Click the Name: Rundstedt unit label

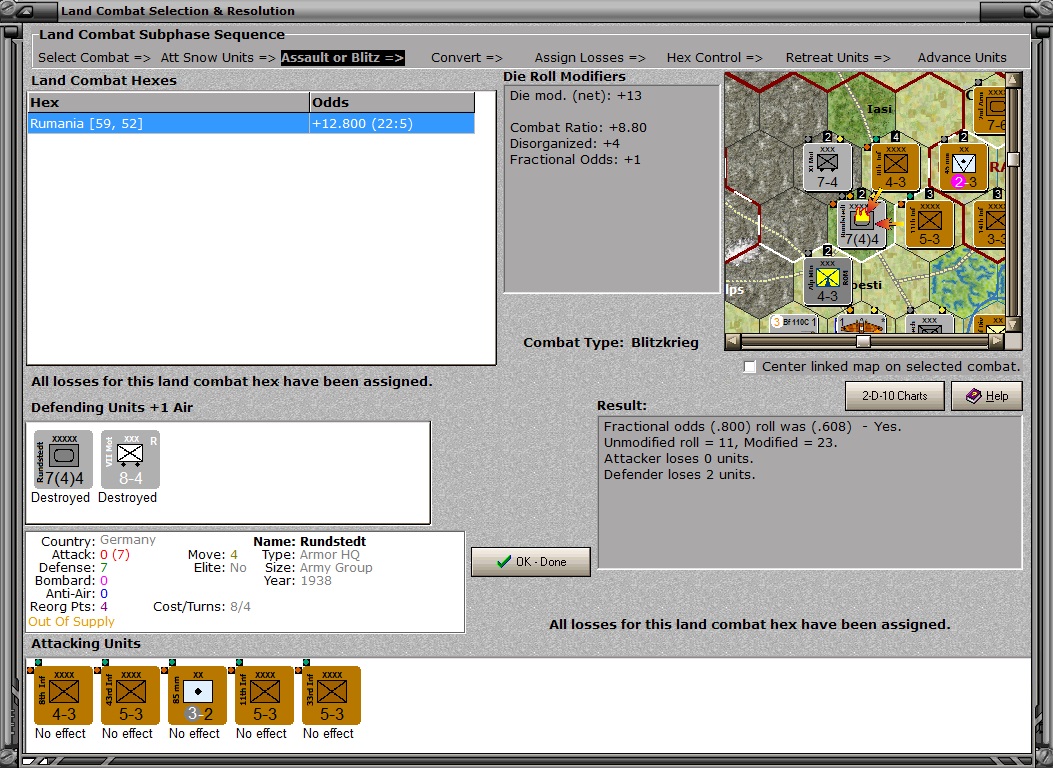310,541
